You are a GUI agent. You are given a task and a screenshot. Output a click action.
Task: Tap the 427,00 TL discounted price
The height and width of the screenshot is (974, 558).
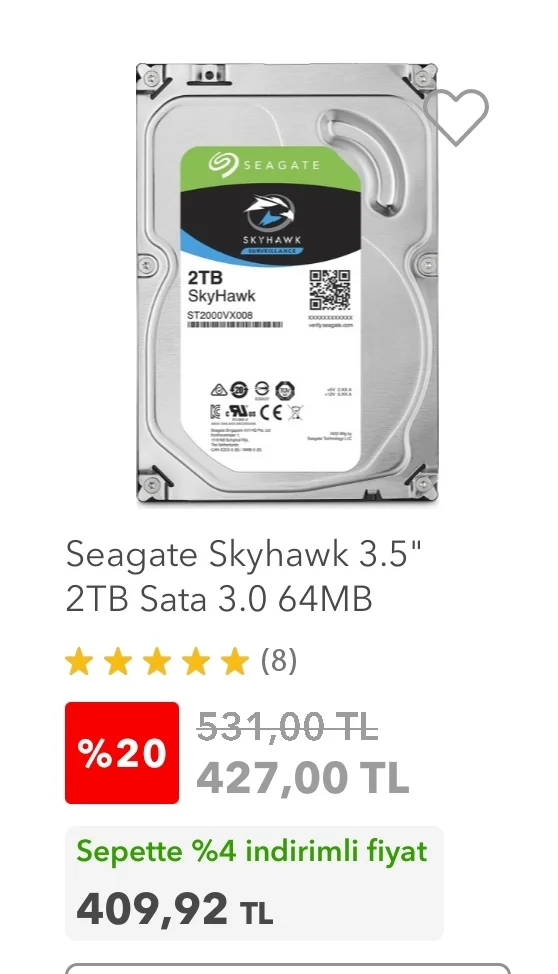[303, 777]
